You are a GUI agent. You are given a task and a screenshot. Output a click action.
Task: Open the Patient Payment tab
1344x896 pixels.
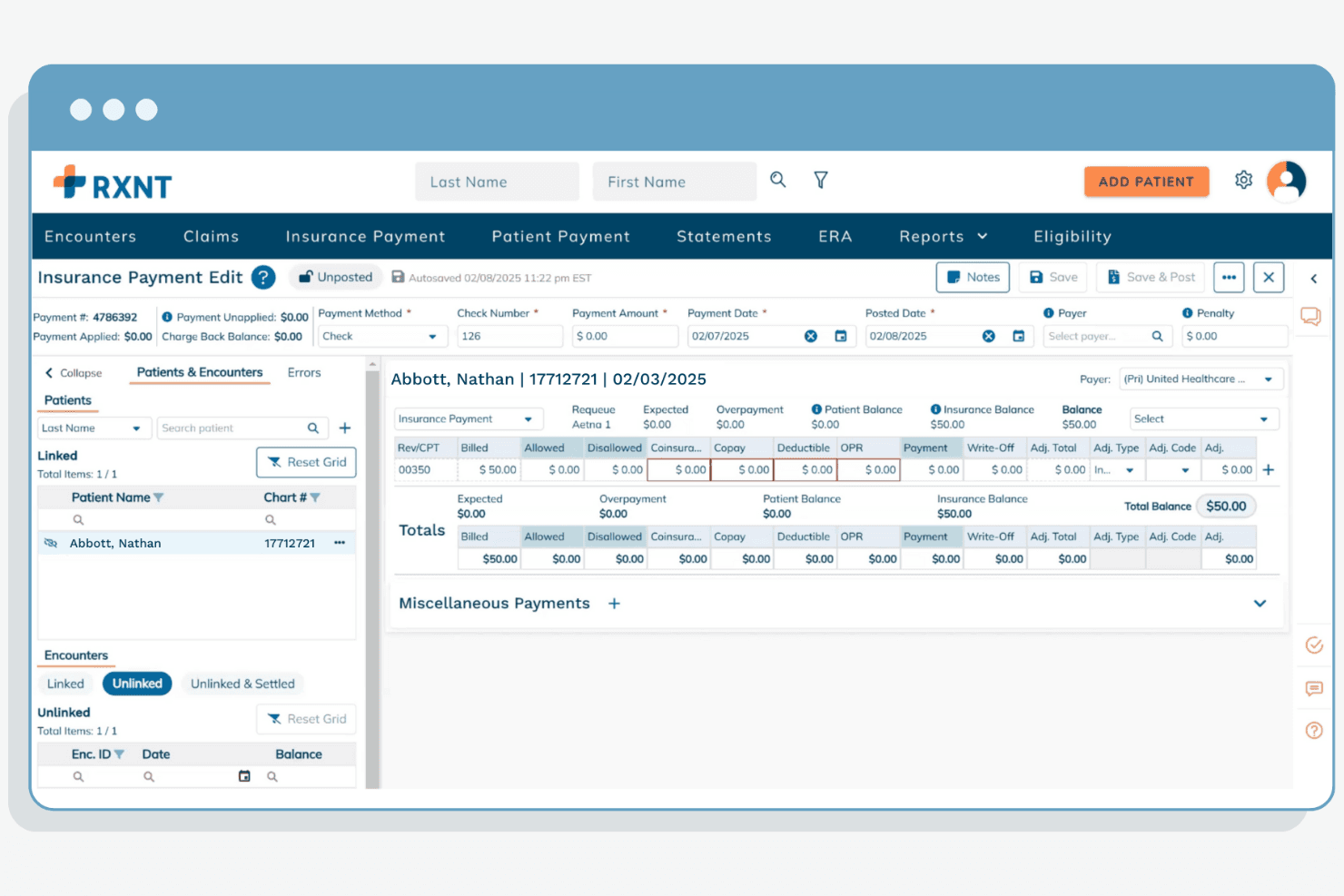coord(560,237)
